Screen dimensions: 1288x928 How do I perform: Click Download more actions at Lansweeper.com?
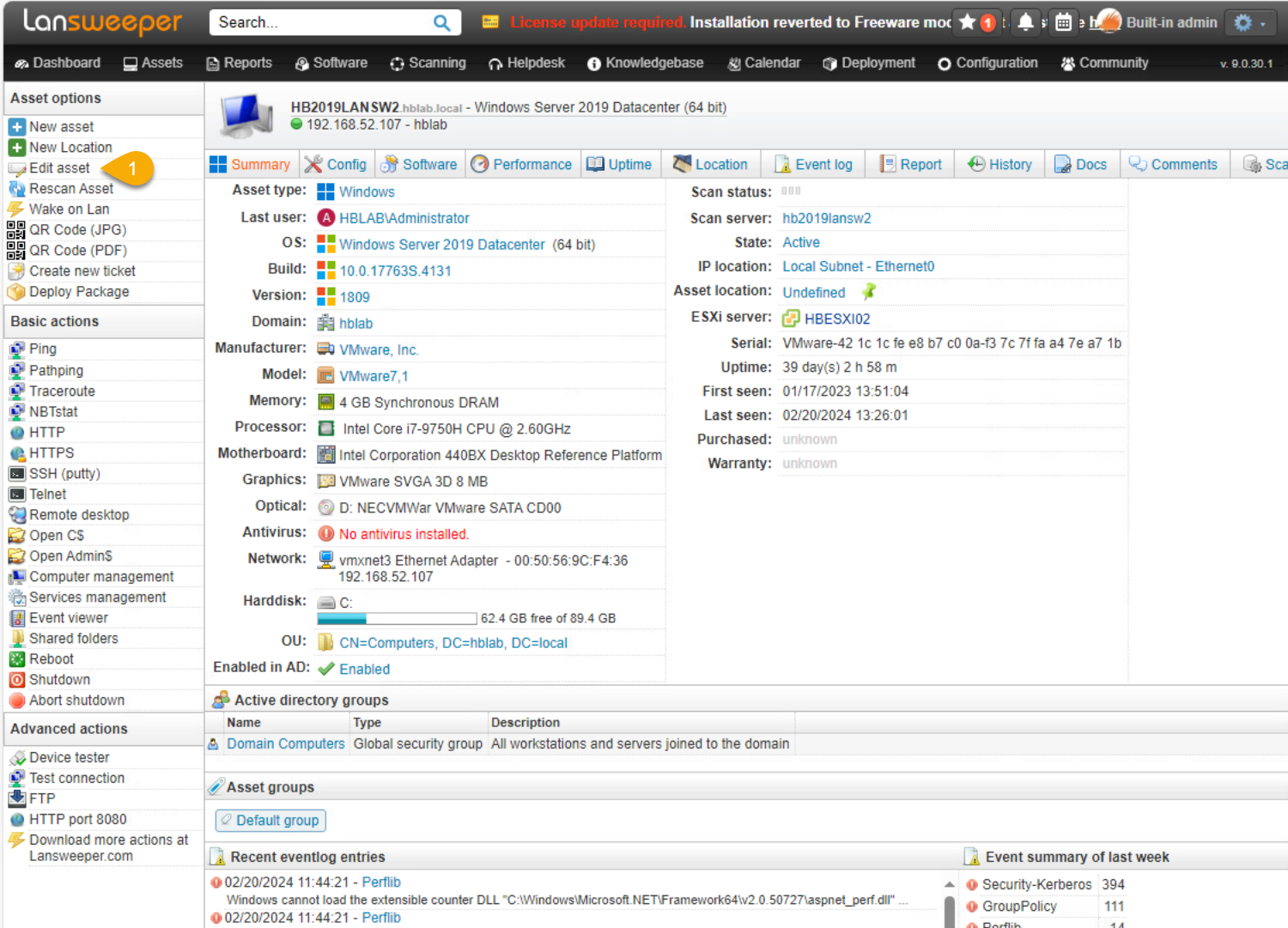[x=109, y=848]
